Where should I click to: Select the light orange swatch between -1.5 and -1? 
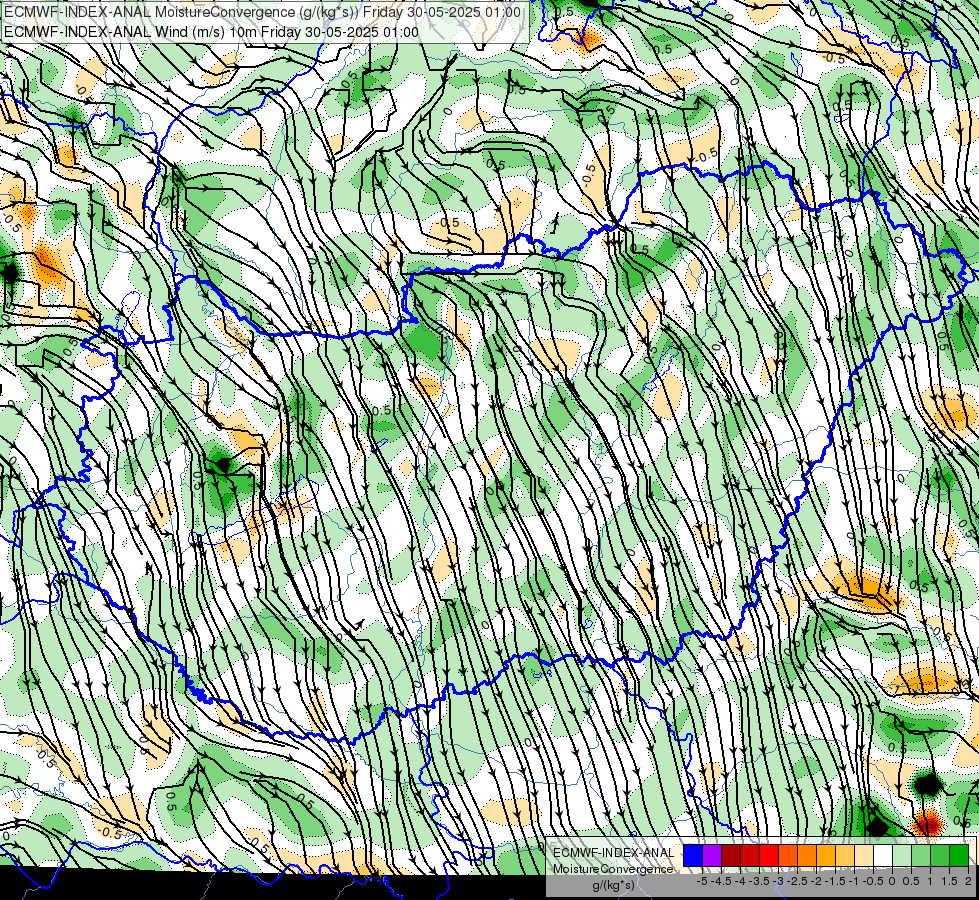[845, 855]
